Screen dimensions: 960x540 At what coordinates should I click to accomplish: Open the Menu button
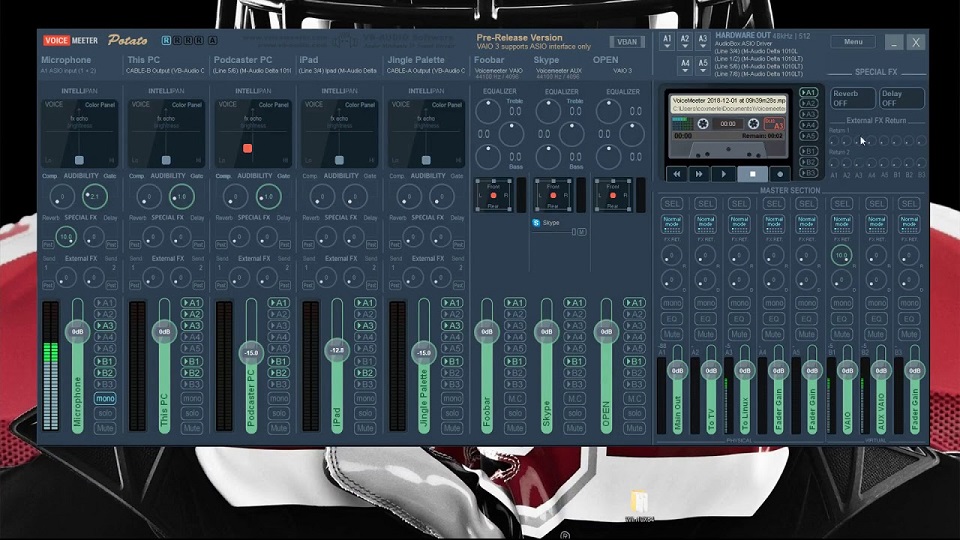(853, 42)
